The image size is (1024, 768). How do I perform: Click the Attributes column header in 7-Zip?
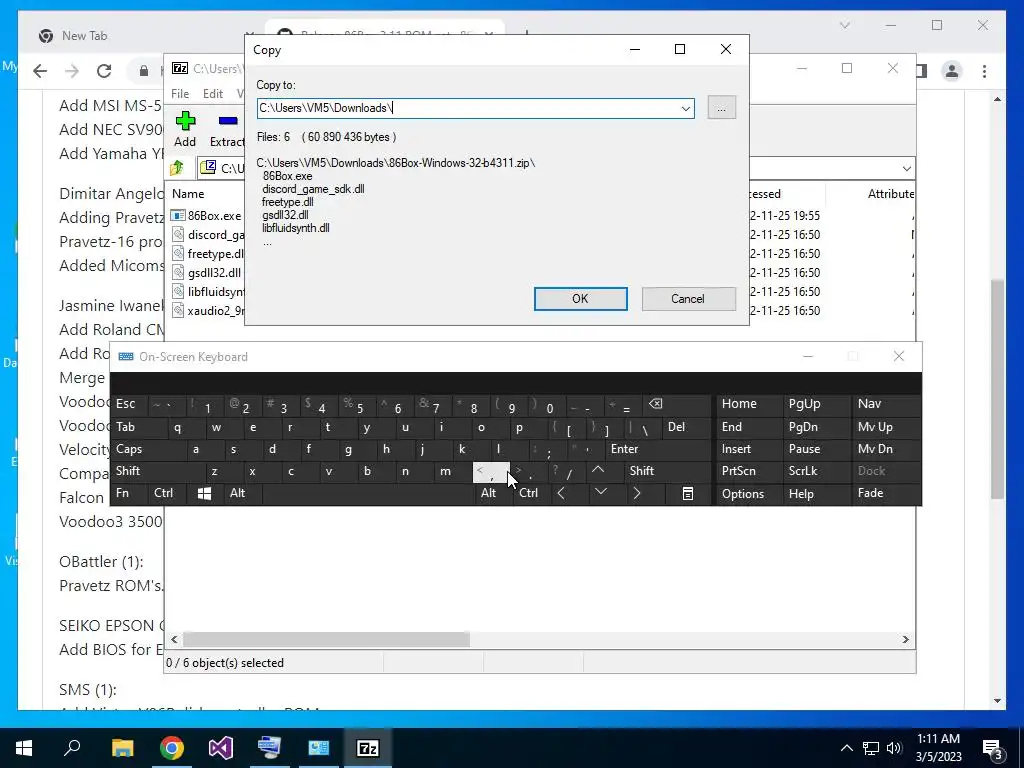pos(891,194)
